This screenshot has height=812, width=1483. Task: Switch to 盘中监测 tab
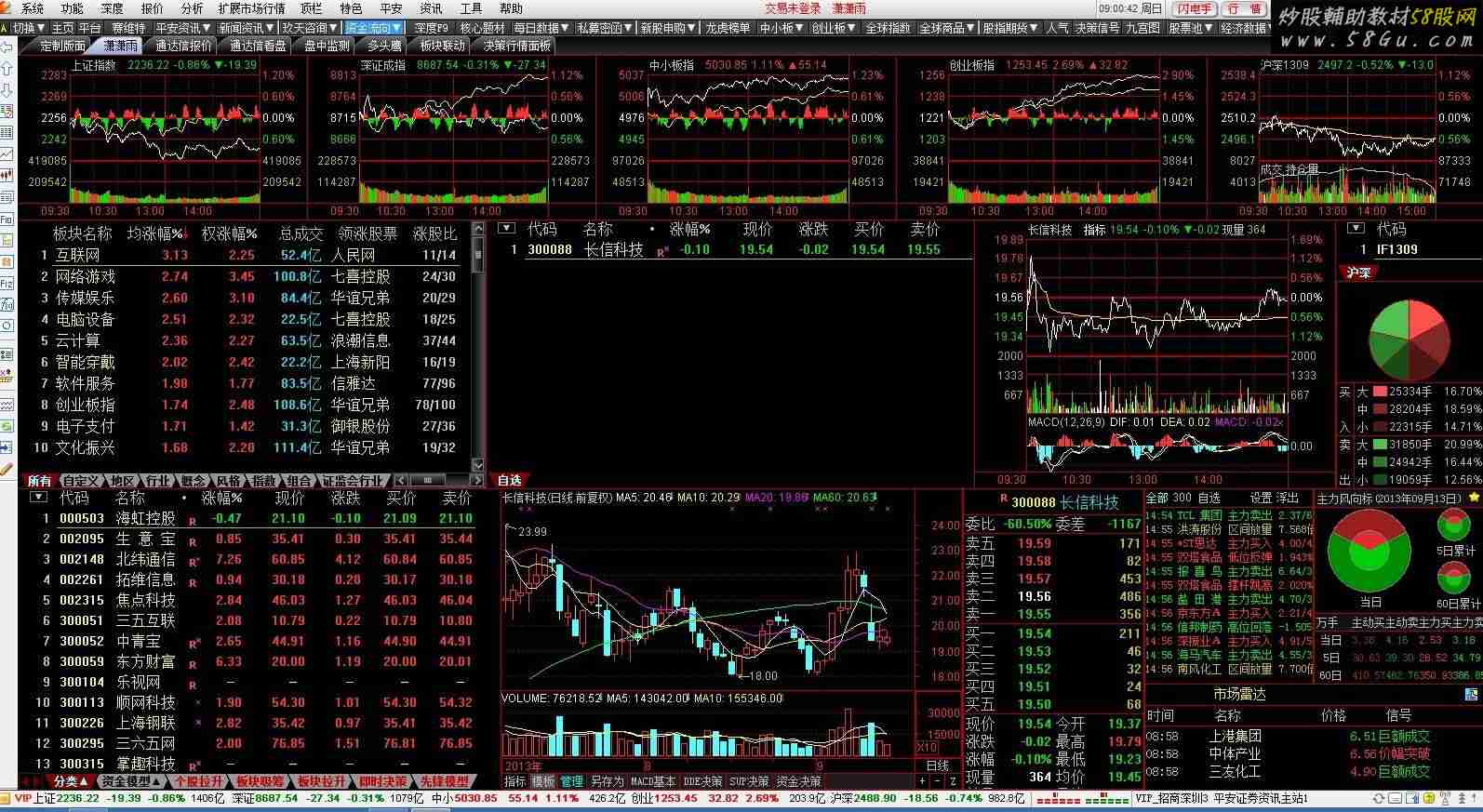pos(327,45)
